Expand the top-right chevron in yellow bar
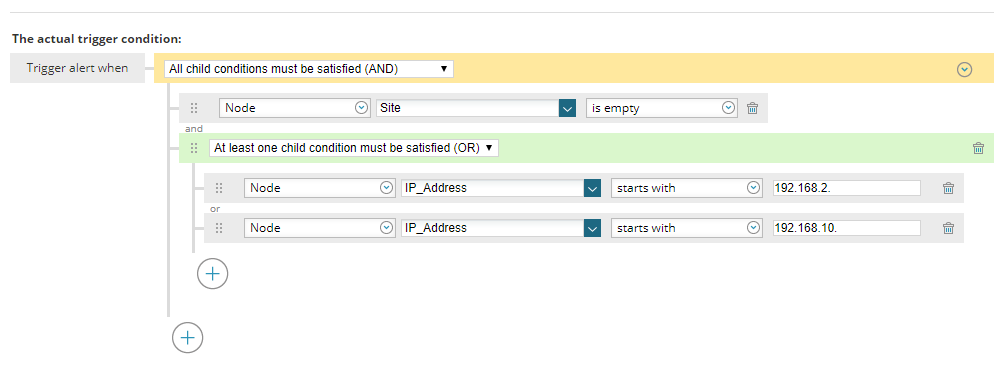Screen dimensions: 1007x368 (965, 69)
